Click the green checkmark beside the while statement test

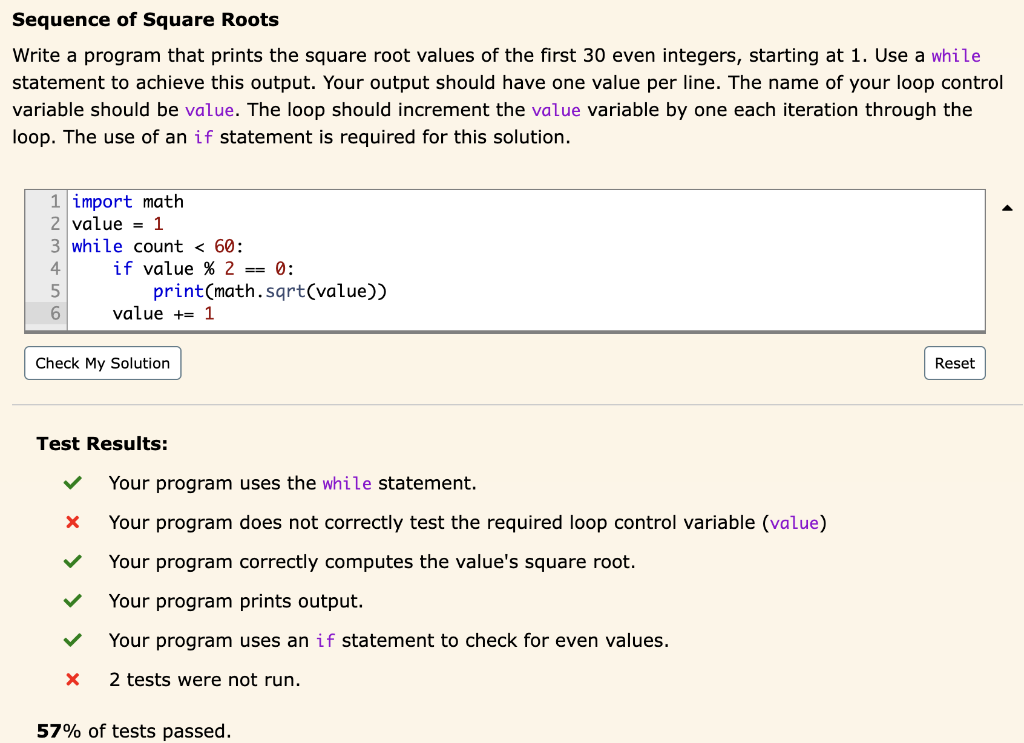pyautogui.click(x=71, y=483)
